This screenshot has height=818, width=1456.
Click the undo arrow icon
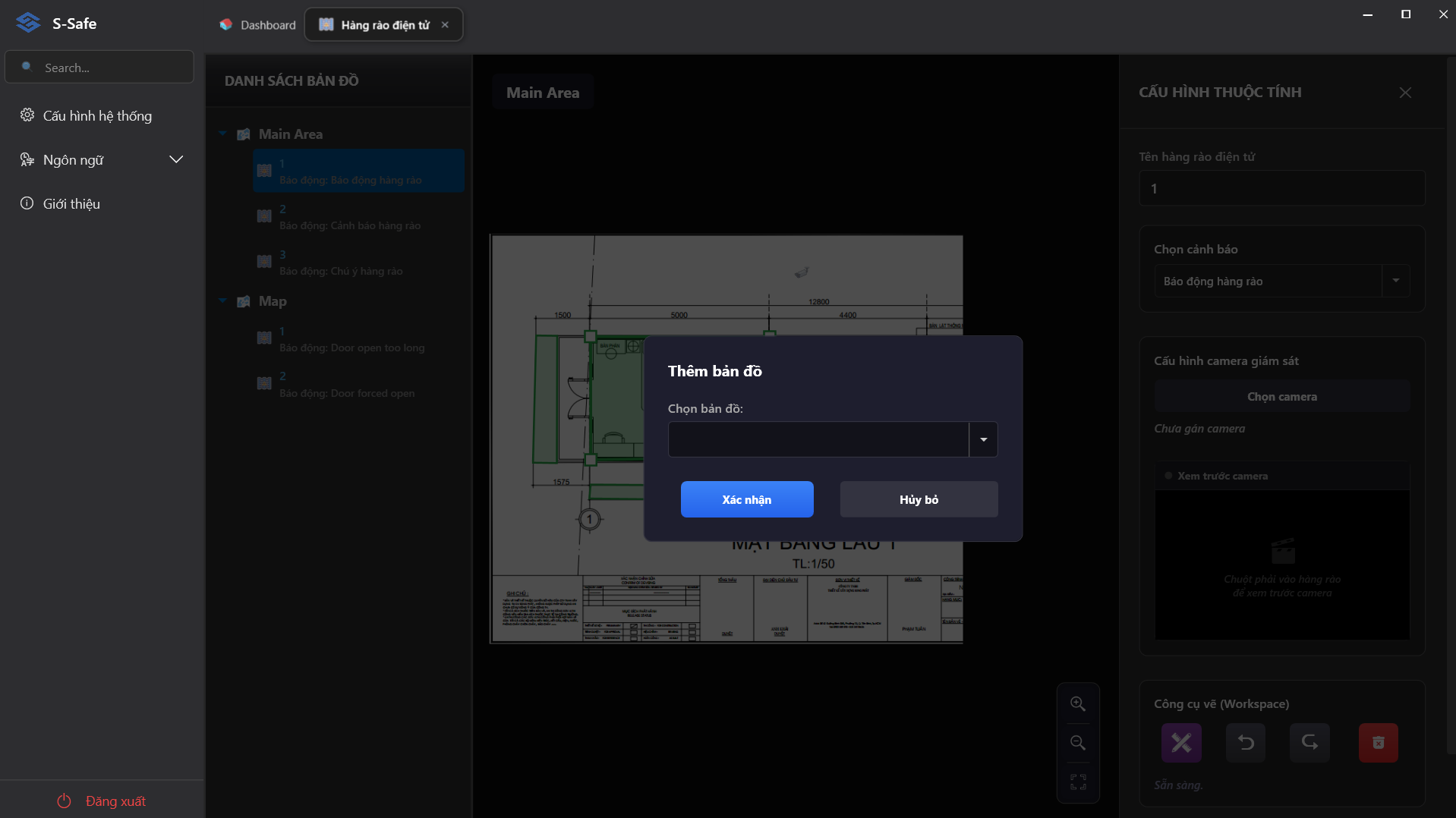[1246, 742]
